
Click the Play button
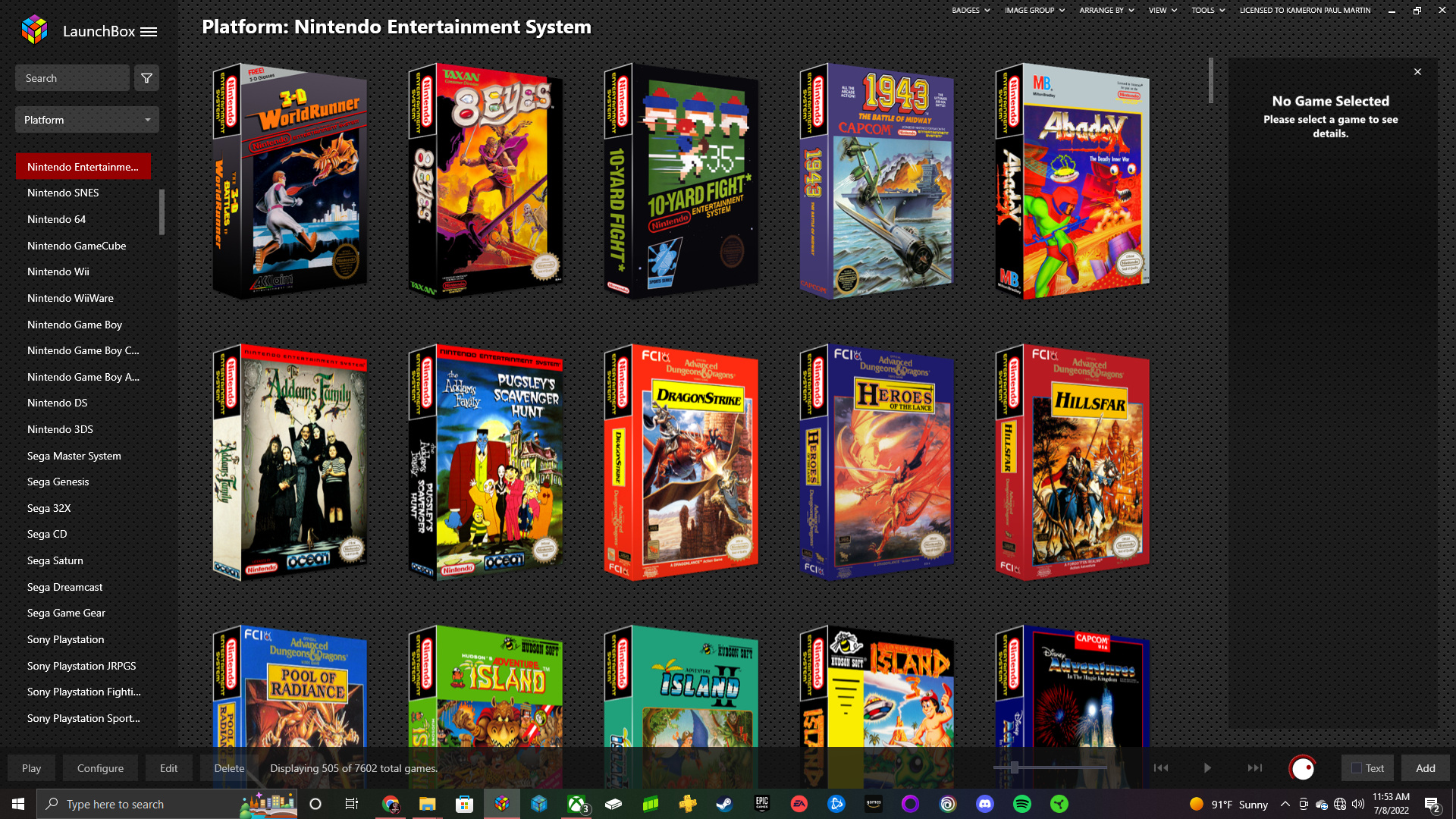[x=31, y=768]
